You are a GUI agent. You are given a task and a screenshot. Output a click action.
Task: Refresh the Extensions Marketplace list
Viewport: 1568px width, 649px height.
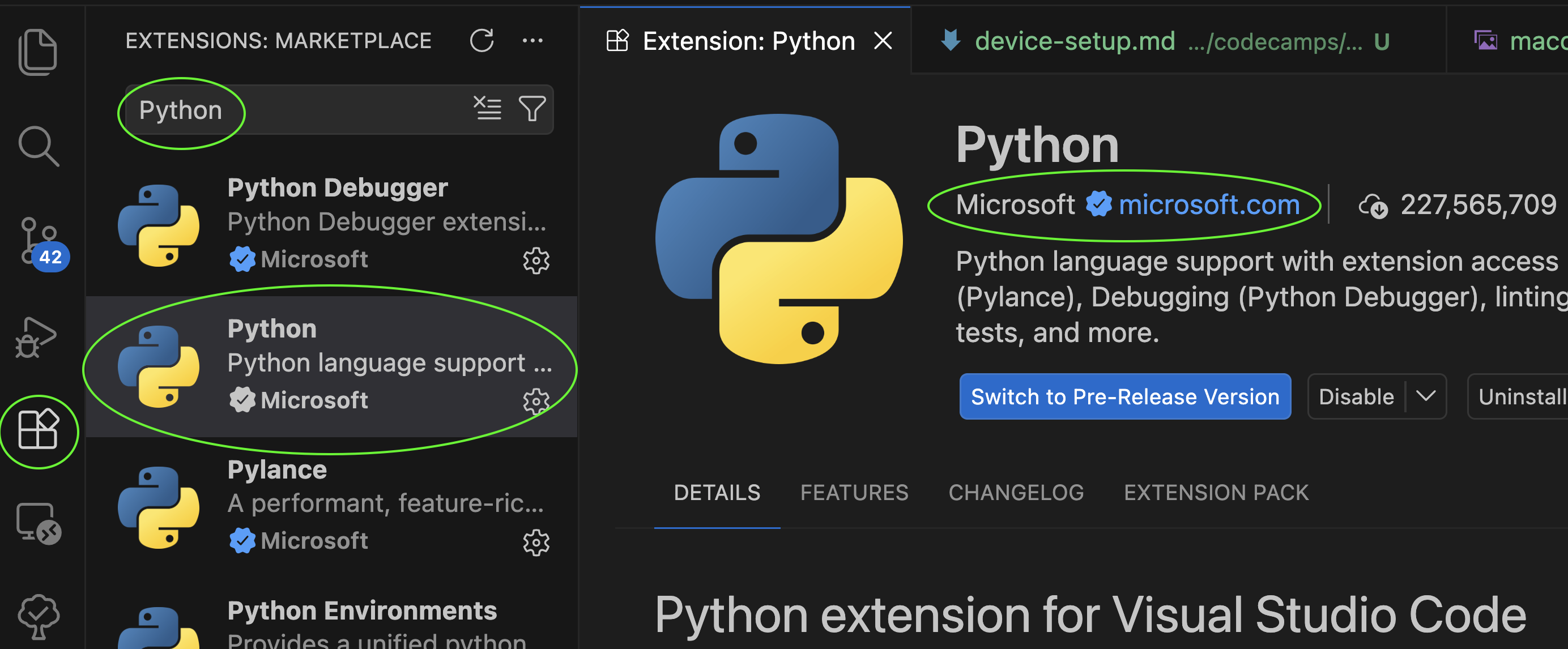coord(482,41)
